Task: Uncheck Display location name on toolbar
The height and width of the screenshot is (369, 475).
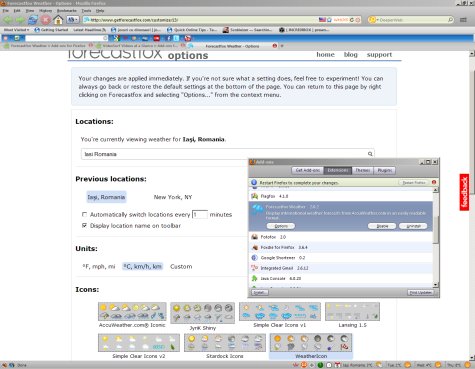Action: (x=84, y=225)
